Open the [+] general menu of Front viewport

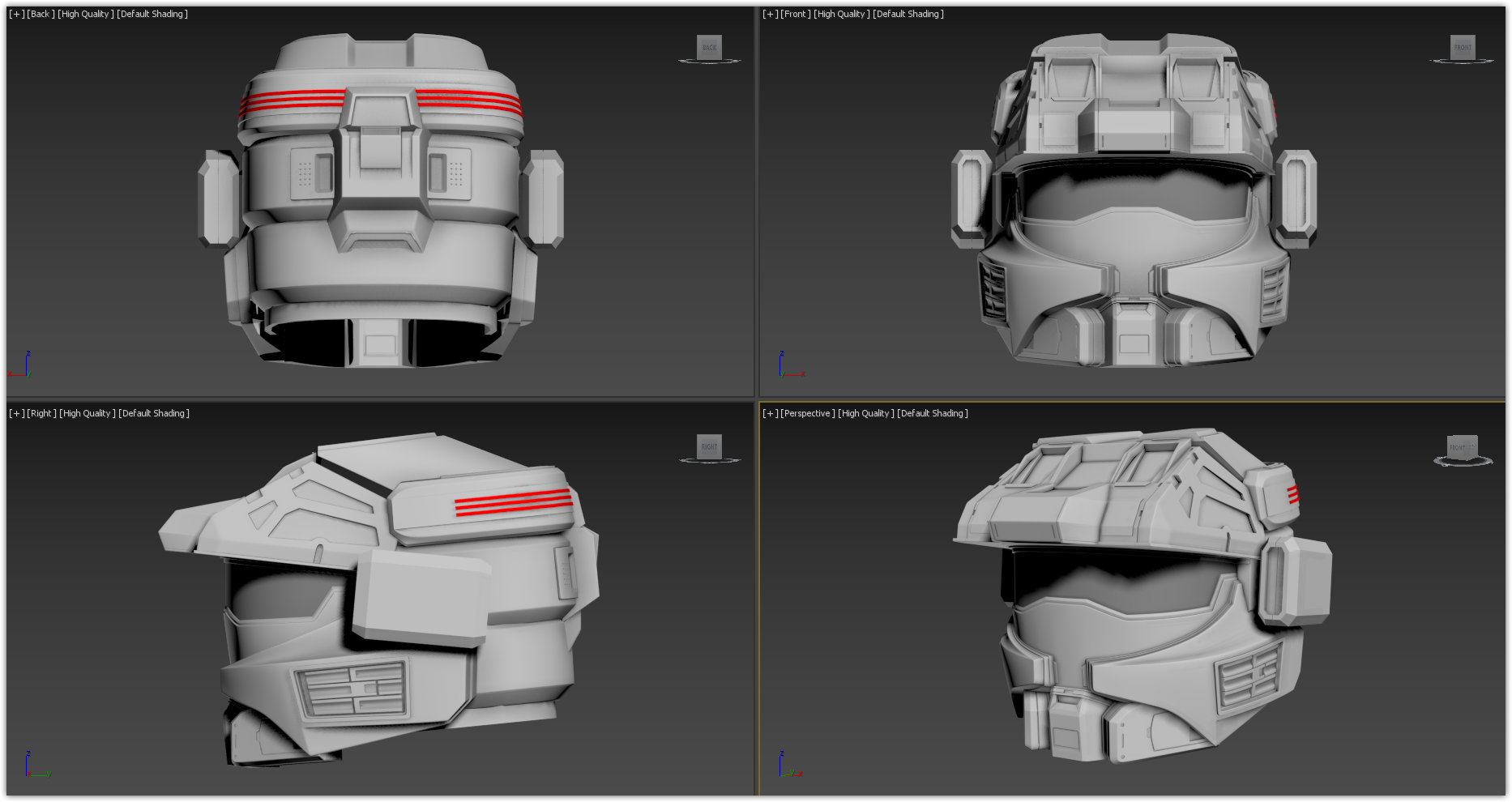click(x=770, y=14)
